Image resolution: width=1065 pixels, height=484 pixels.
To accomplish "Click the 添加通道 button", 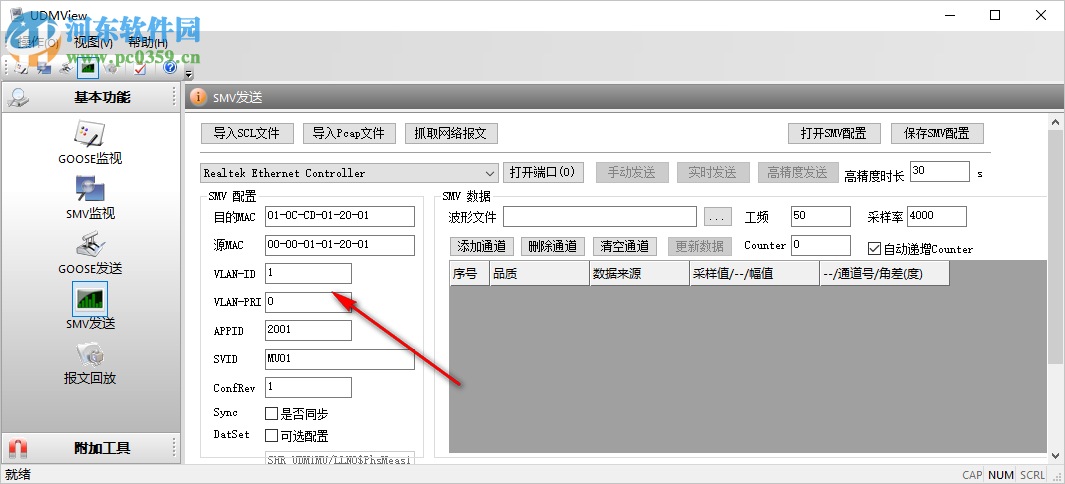I will pos(482,246).
